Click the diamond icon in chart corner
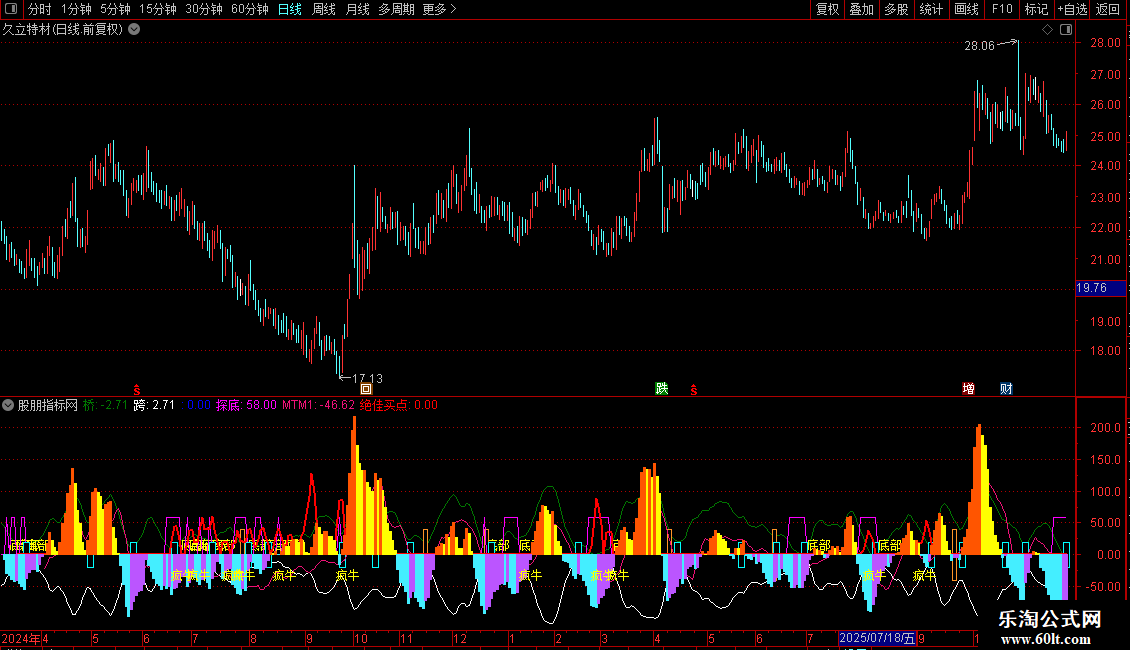The height and width of the screenshot is (650, 1130). pos(1047,30)
